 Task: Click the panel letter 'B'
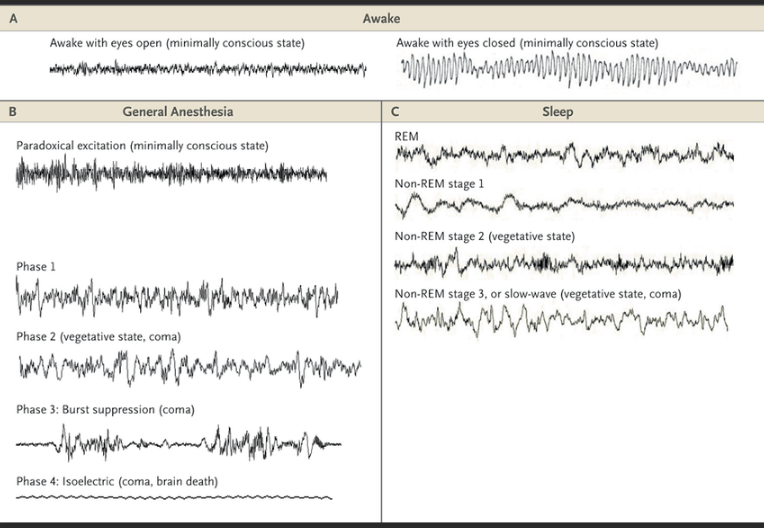pyautogui.click(x=13, y=112)
